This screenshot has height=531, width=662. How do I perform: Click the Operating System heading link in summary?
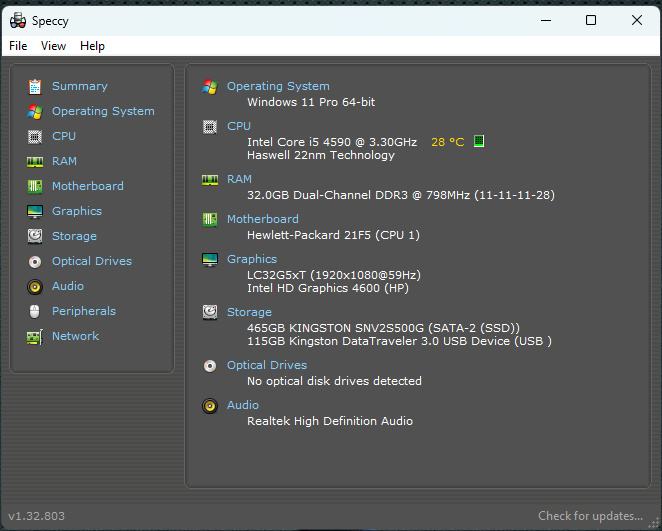[x=278, y=86]
